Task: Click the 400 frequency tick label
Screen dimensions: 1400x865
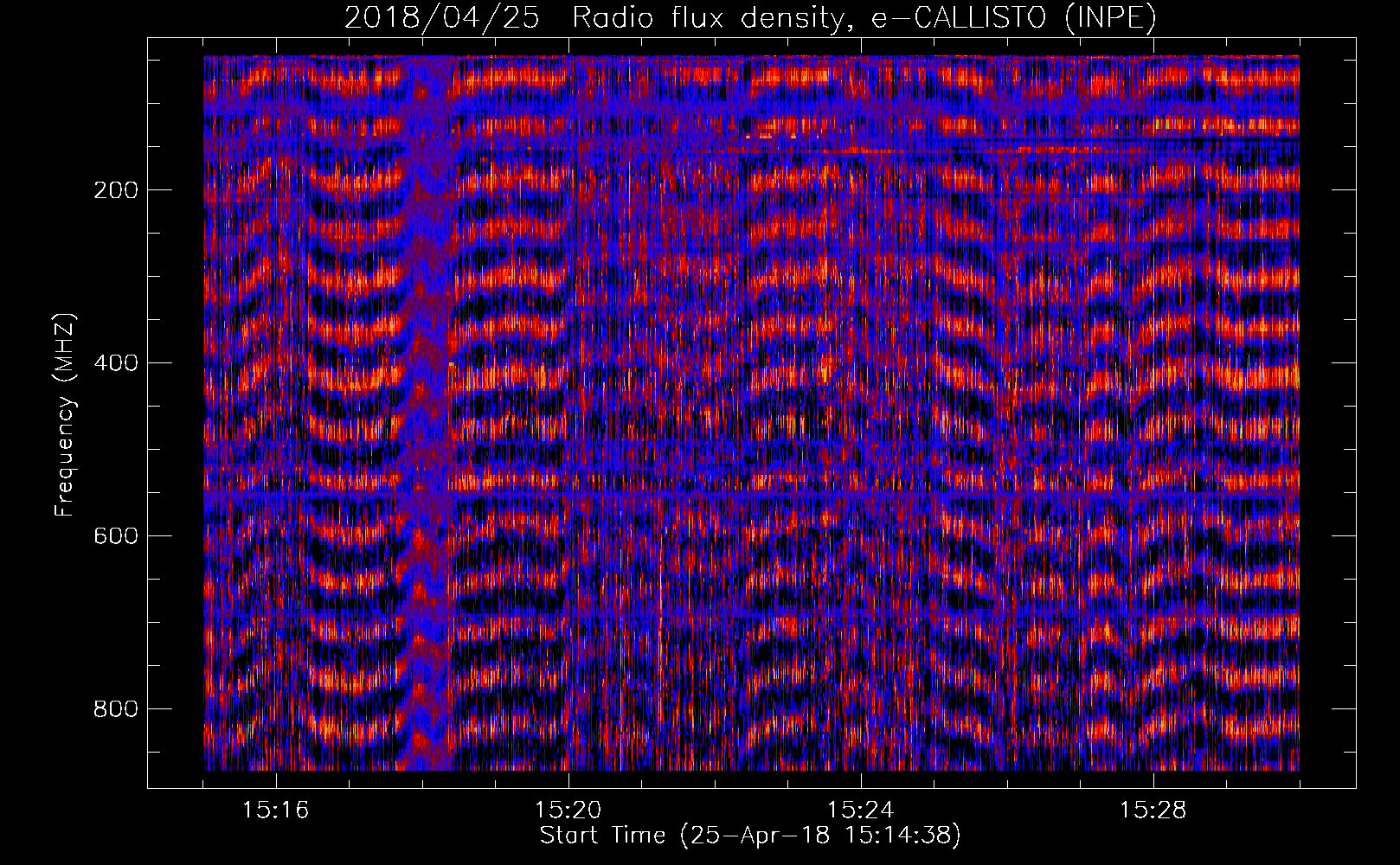Action: [116, 363]
